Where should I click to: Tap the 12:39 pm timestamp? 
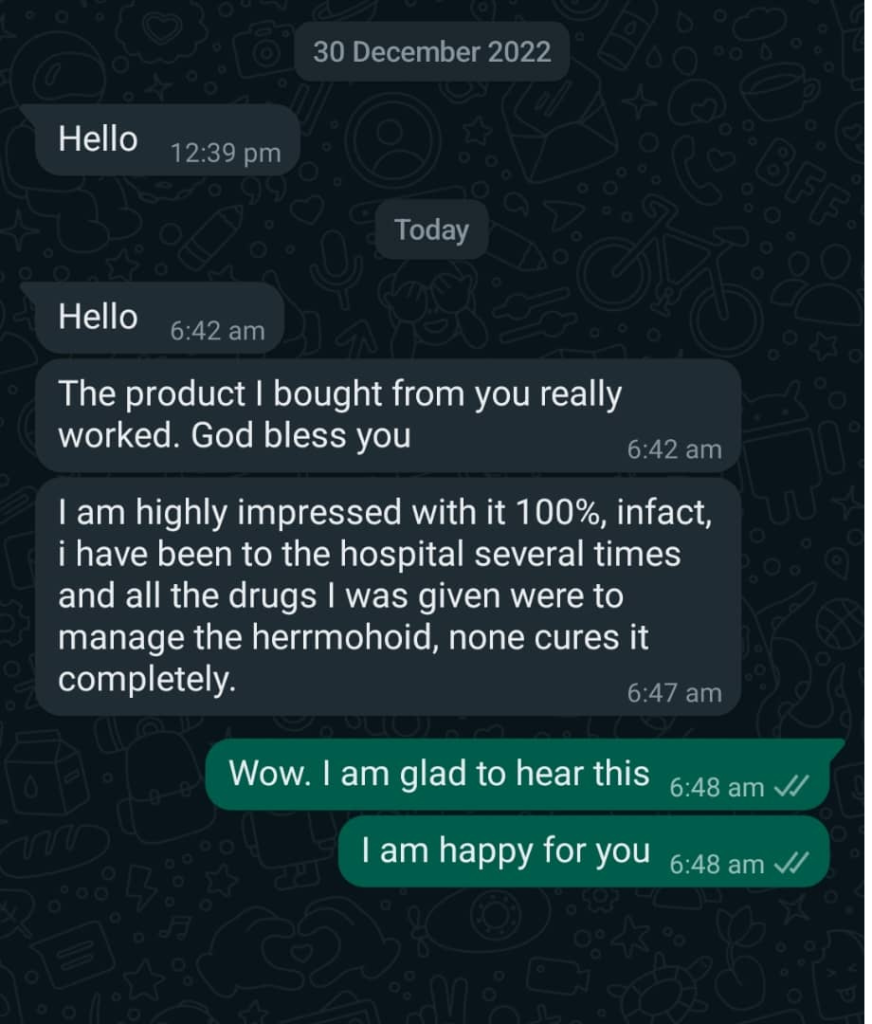point(225,153)
